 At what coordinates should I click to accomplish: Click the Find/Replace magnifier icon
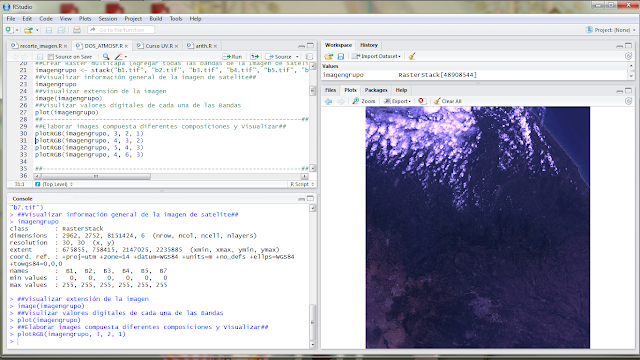pos(106,57)
